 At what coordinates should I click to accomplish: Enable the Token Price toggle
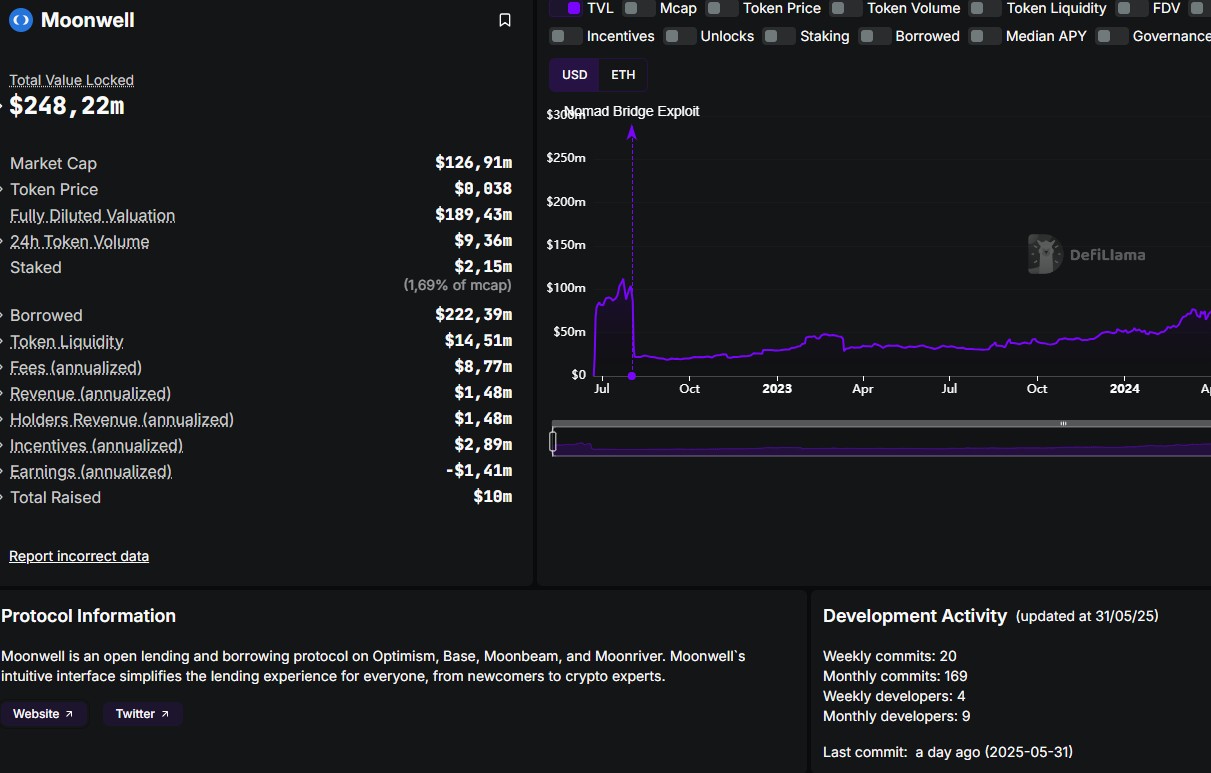point(722,8)
